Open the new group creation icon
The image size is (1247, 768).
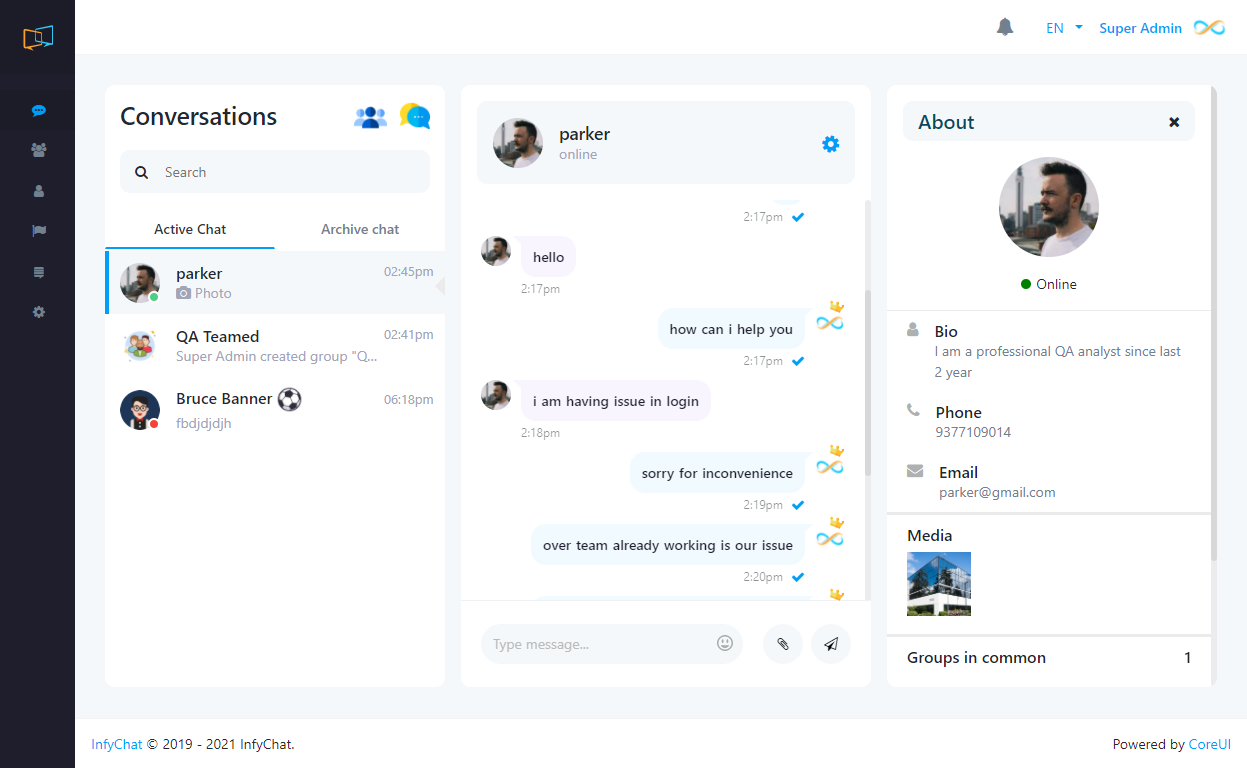pos(370,117)
